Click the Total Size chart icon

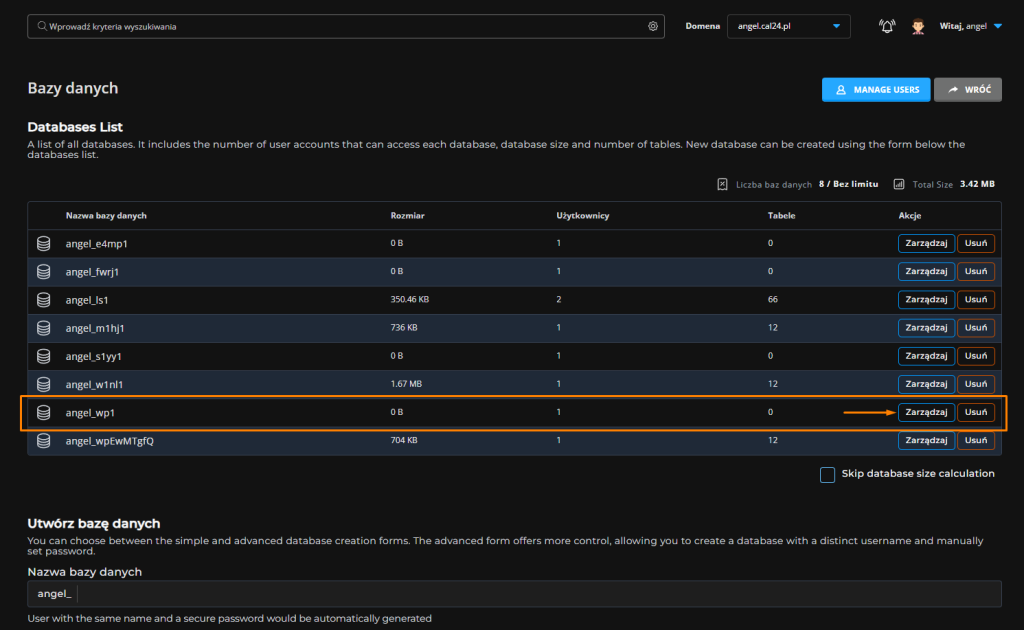(x=899, y=184)
